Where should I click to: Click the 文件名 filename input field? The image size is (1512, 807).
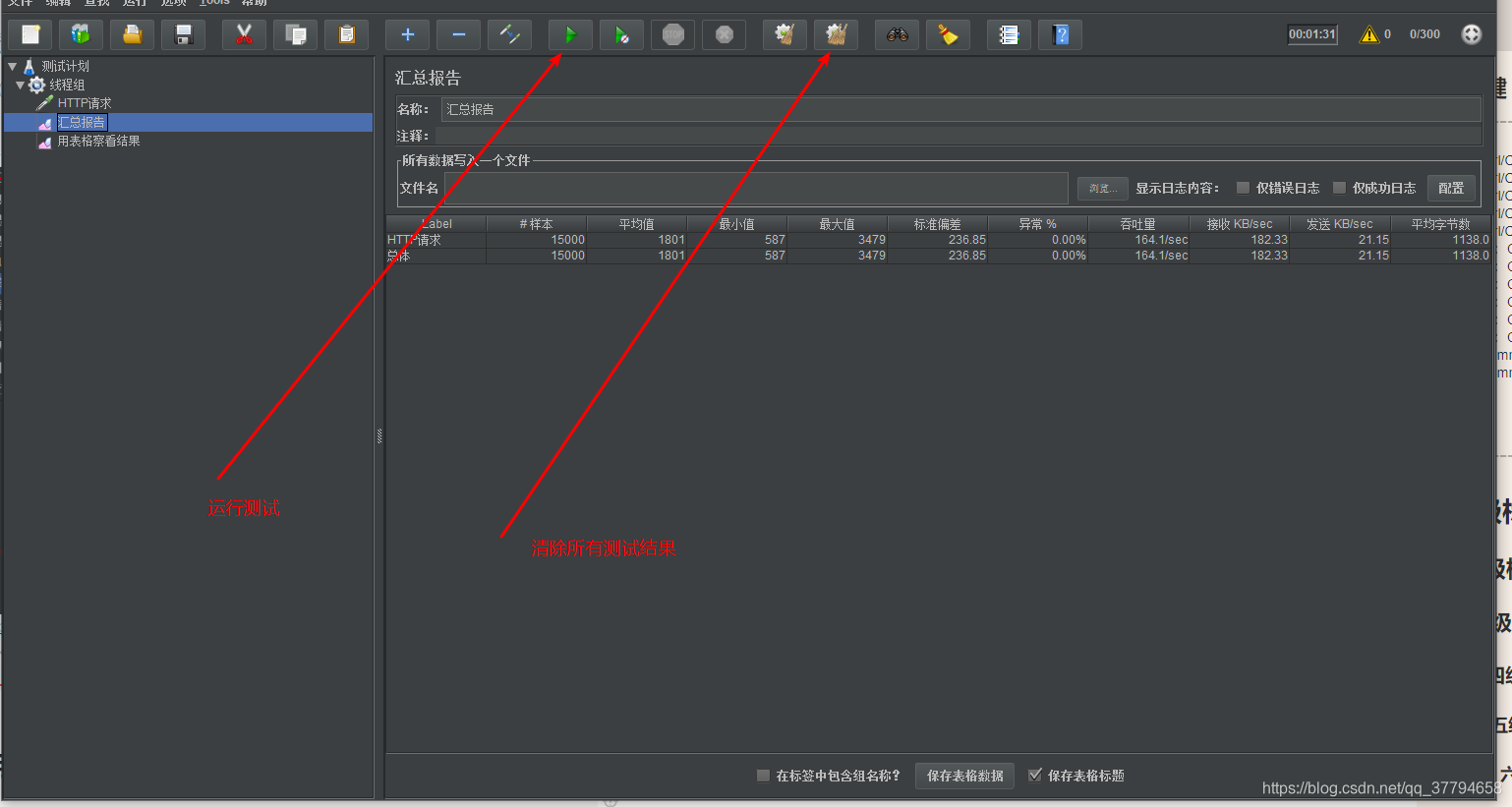click(756, 188)
